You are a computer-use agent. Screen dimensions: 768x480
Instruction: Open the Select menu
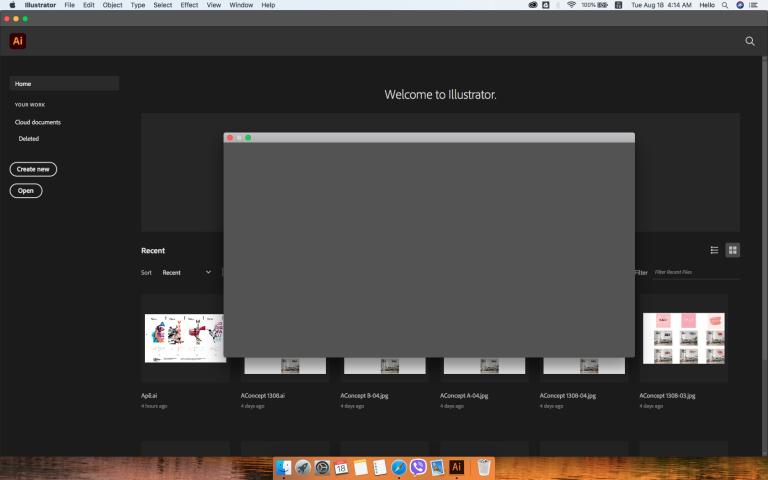pyautogui.click(x=163, y=5)
